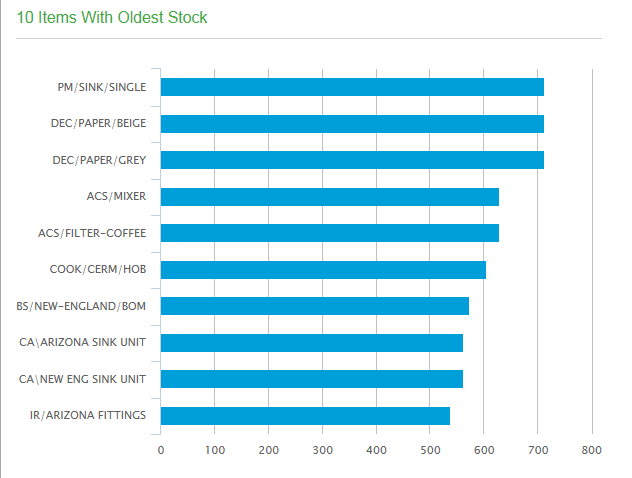Click the COOK/CERM/HOB axis label
Viewport: 632px width, 478px height.
(x=98, y=270)
